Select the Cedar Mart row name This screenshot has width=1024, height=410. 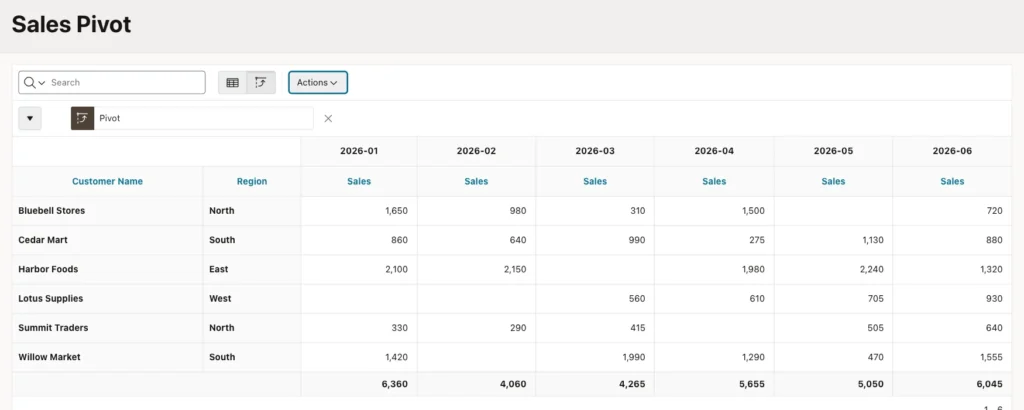click(x=43, y=240)
